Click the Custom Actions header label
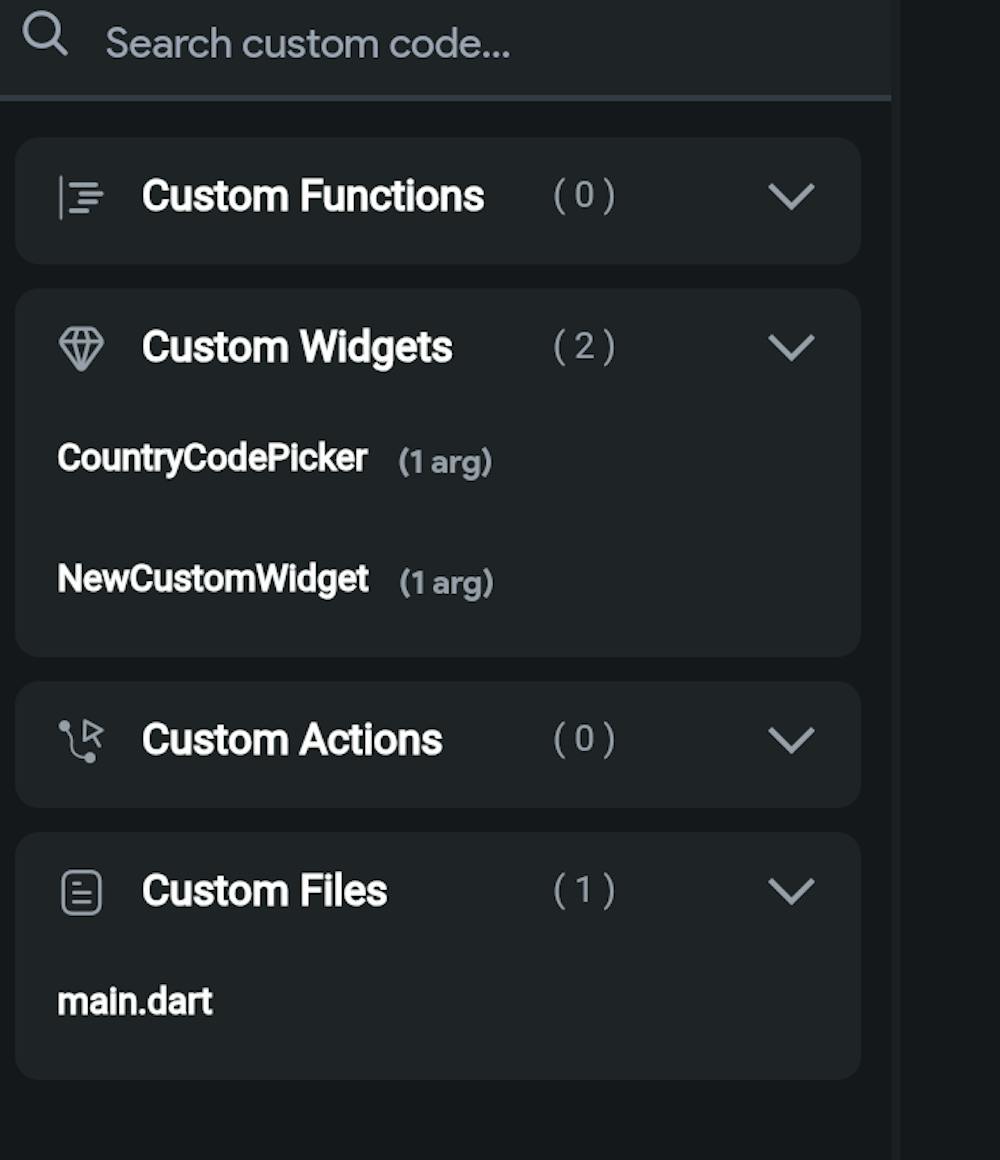 click(x=292, y=741)
